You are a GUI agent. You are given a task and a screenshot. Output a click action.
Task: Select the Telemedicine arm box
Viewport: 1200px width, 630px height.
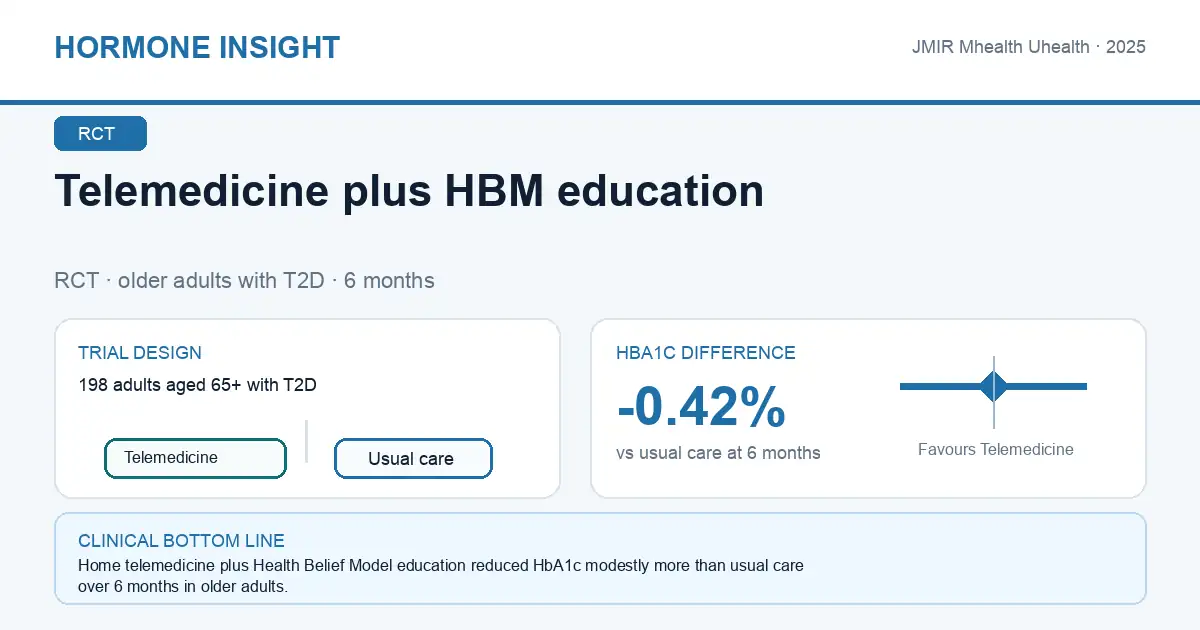(195, 458)
